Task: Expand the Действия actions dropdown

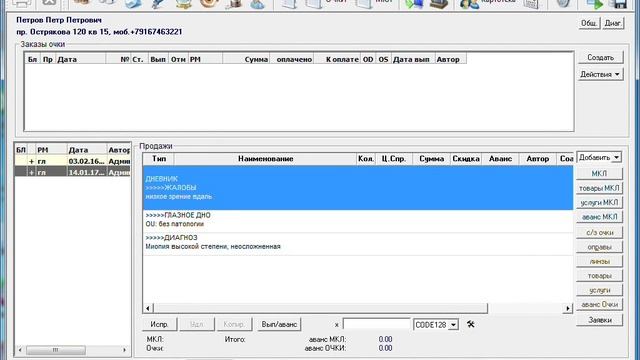Action: pos(600,74)
